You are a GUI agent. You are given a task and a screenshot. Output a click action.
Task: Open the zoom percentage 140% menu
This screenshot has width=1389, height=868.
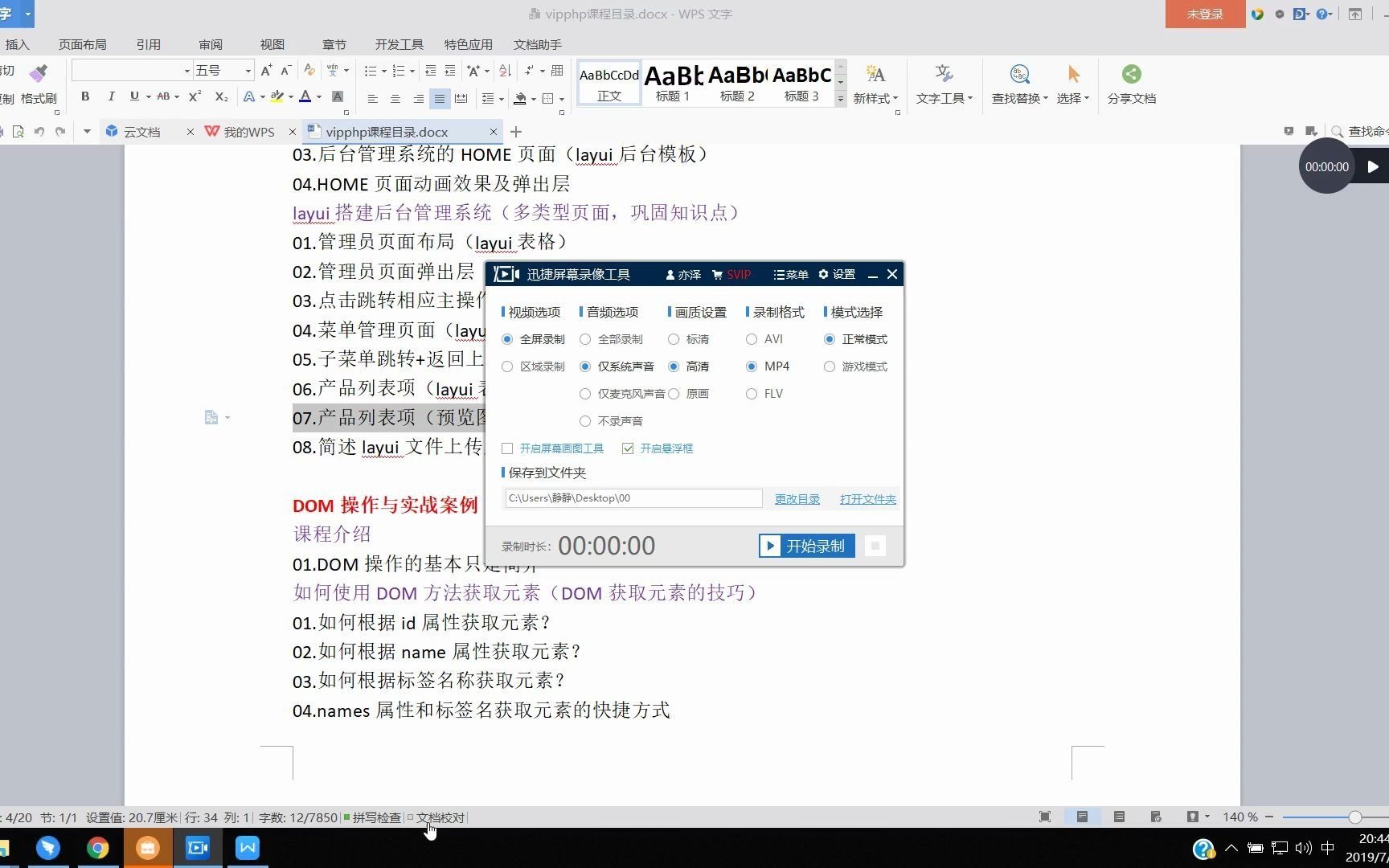coord(1239,817)
